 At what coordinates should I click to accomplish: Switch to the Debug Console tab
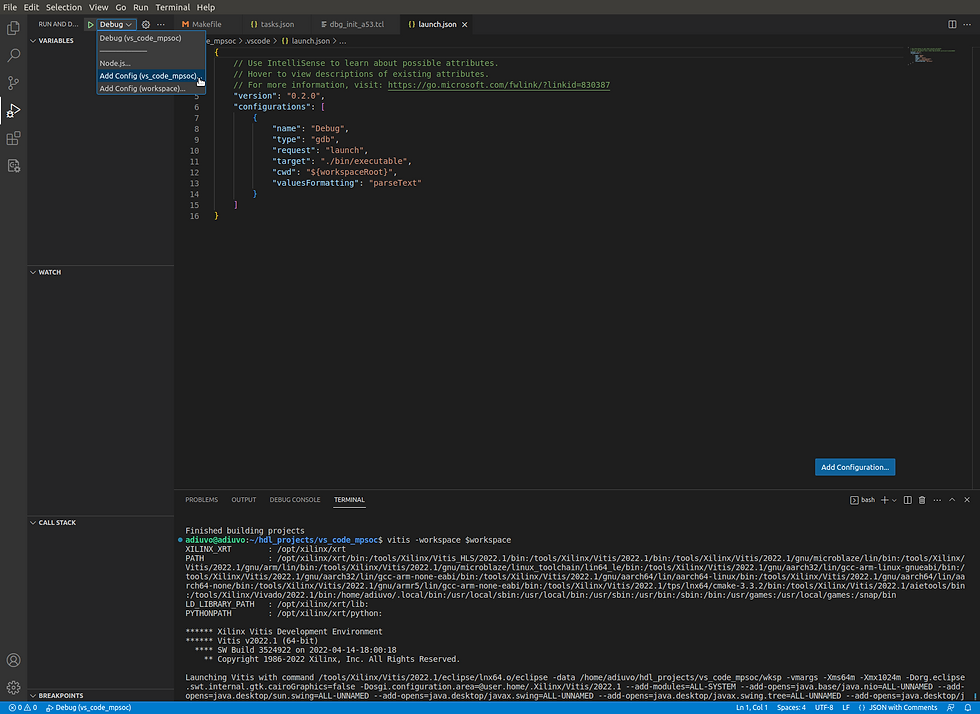pyautogui.click(x=294, y=500)
